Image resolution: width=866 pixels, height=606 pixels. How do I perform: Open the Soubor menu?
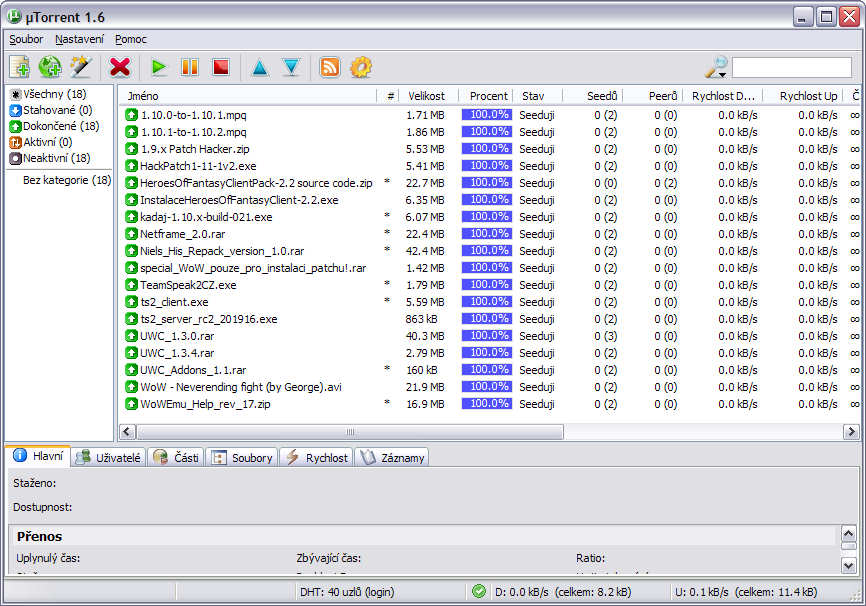[26, 39]
